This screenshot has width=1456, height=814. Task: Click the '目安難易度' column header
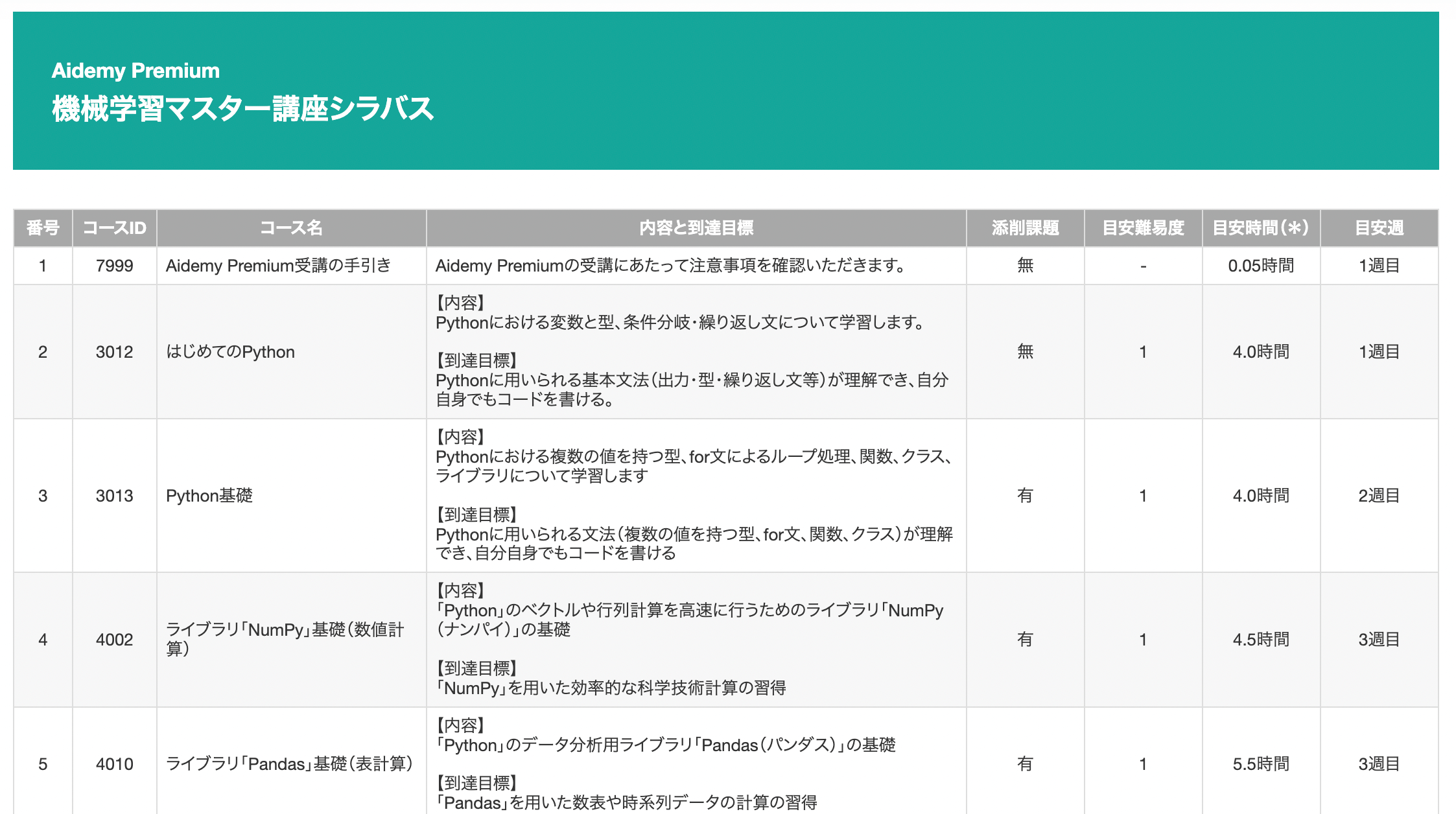(x=1143, y=228)
